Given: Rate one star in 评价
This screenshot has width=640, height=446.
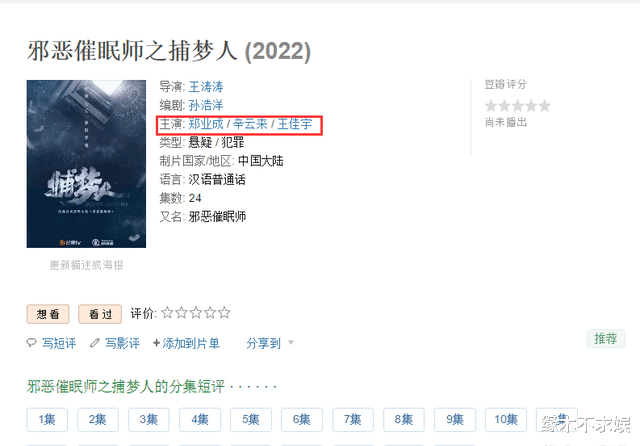Looking at the screenshot, I should 167,313.
